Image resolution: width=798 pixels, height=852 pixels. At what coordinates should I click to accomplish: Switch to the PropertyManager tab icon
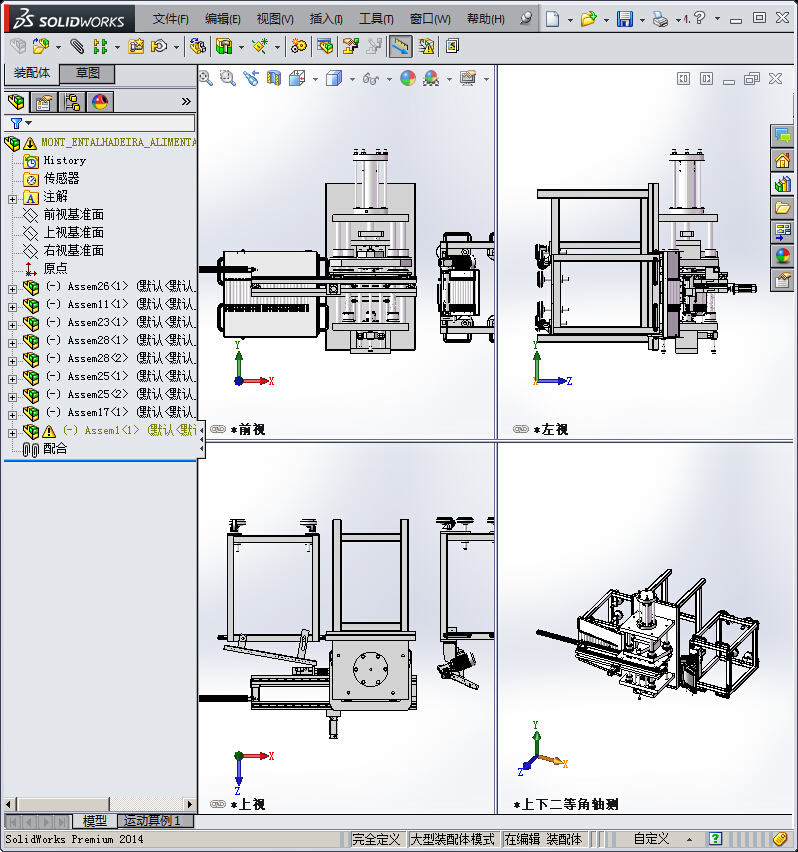pyautogui.click(x=43, y=102)
